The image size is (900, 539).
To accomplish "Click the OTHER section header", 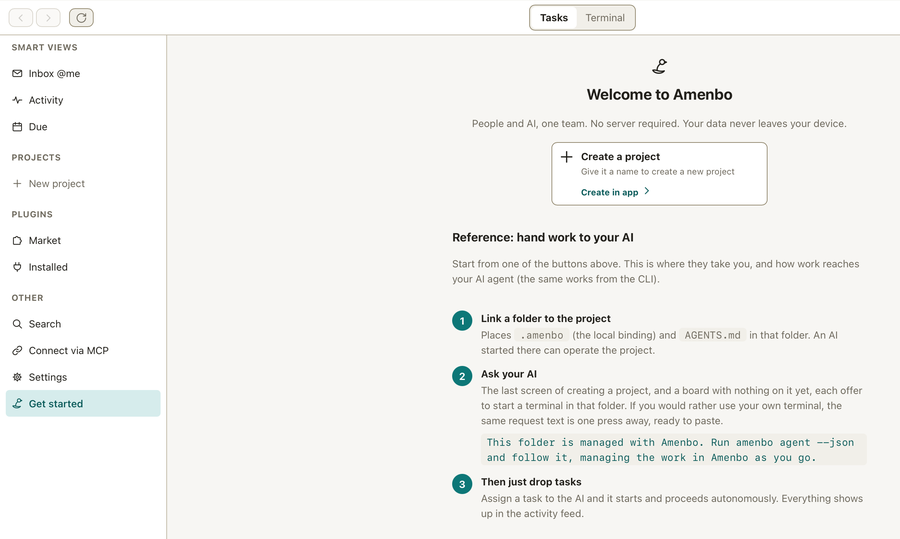I will pos(28,298).
